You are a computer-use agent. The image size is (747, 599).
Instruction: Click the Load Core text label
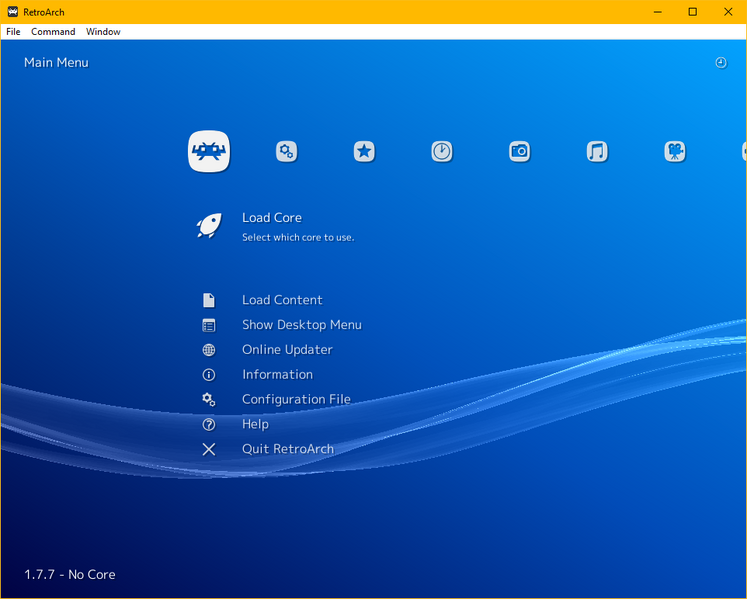pyautogui.click(x=272, y=218)
